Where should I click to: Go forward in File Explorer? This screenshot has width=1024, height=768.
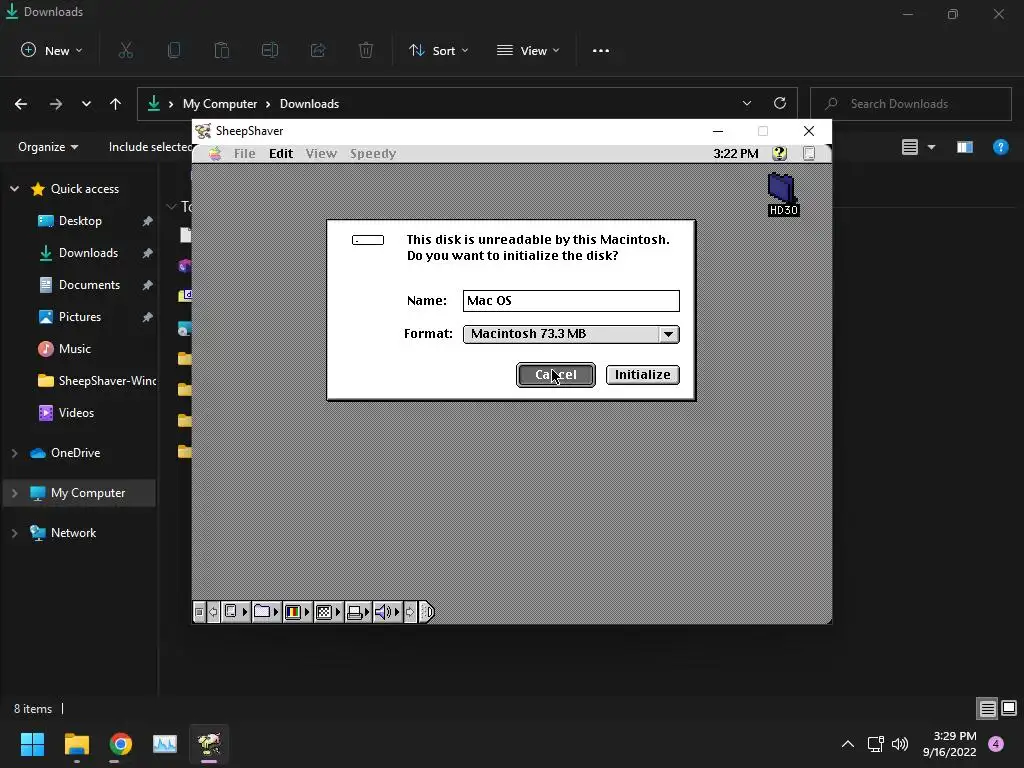tap(56, 104)
